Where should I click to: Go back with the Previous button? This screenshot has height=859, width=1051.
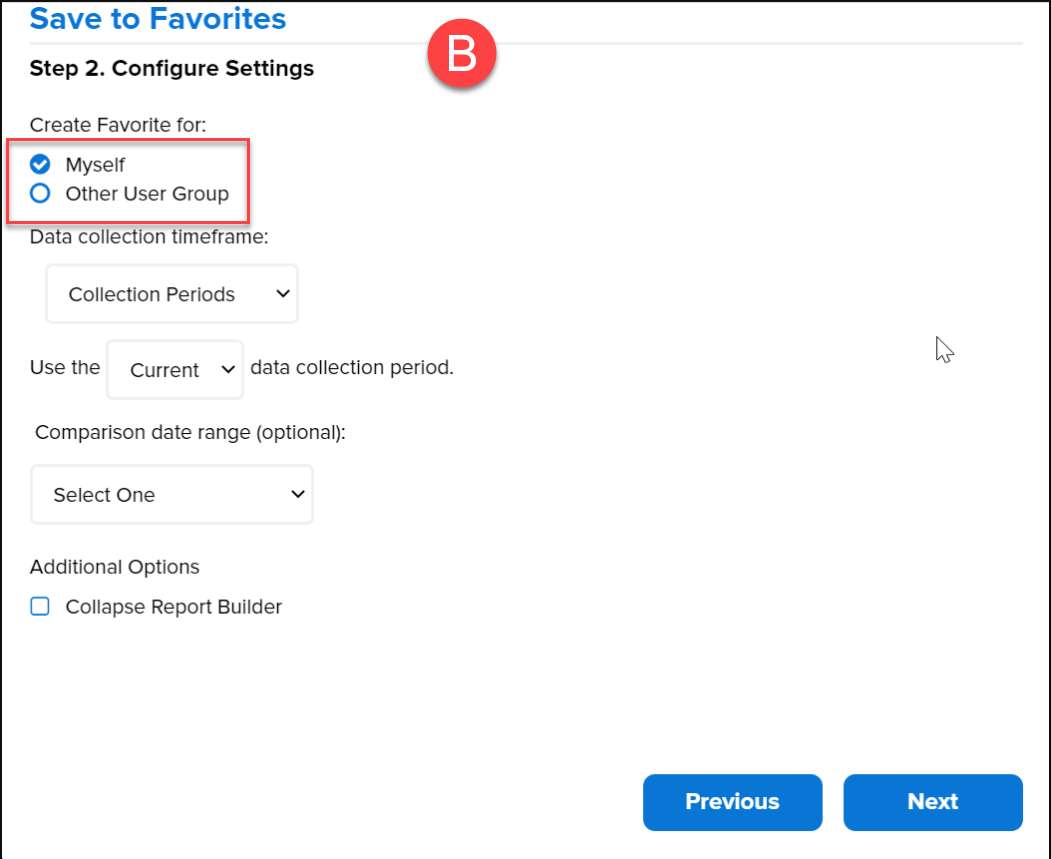pyautogui.click(x=732, y=802)
